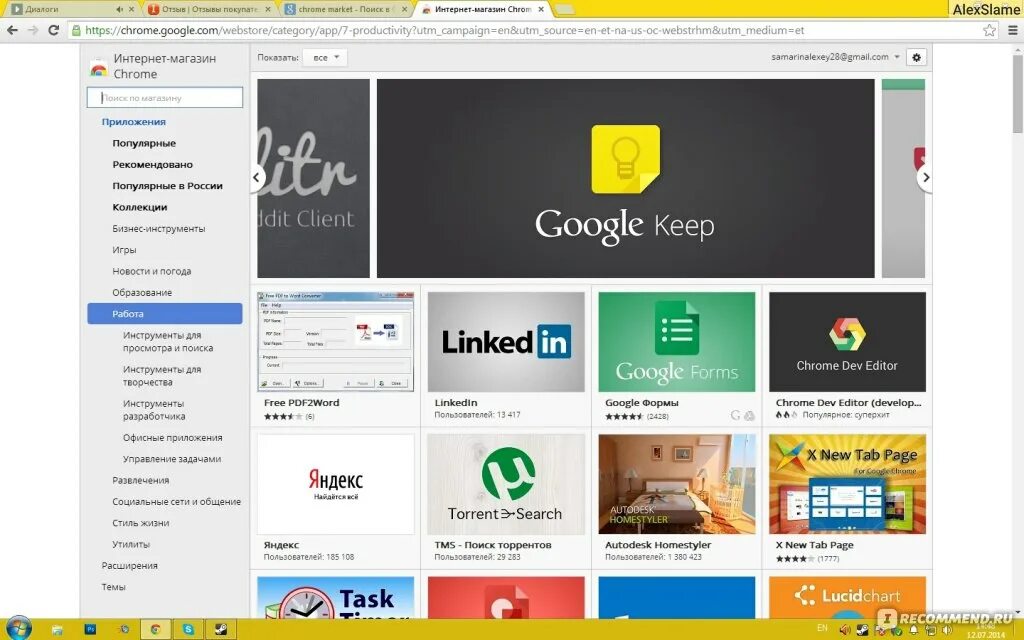Select the Интернет-магазин Chrome tab

(x=483, y=9)
